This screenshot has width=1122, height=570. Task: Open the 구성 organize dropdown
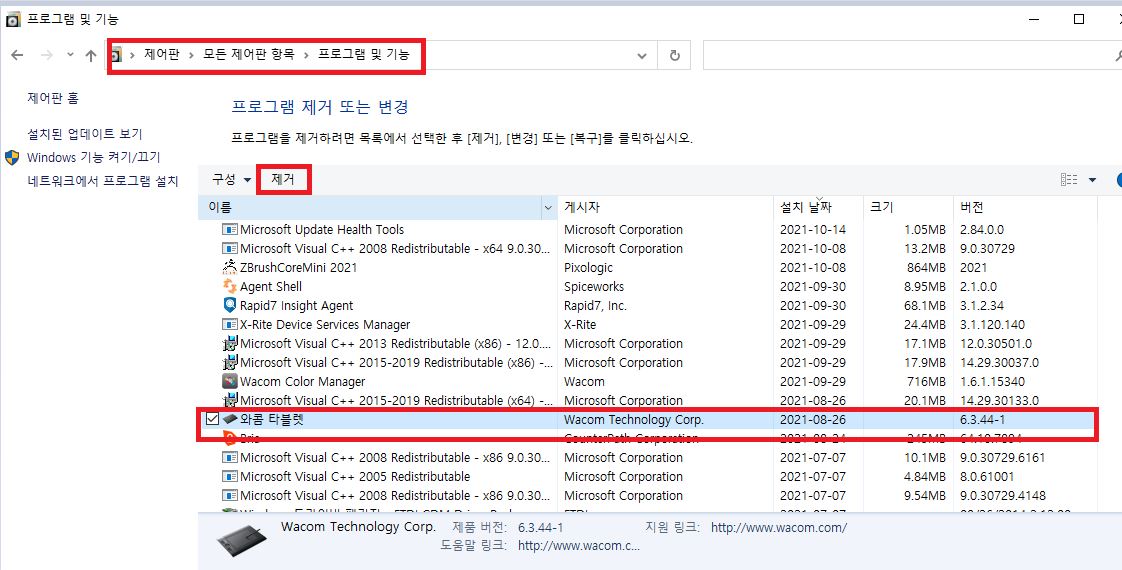click(232, 180)
